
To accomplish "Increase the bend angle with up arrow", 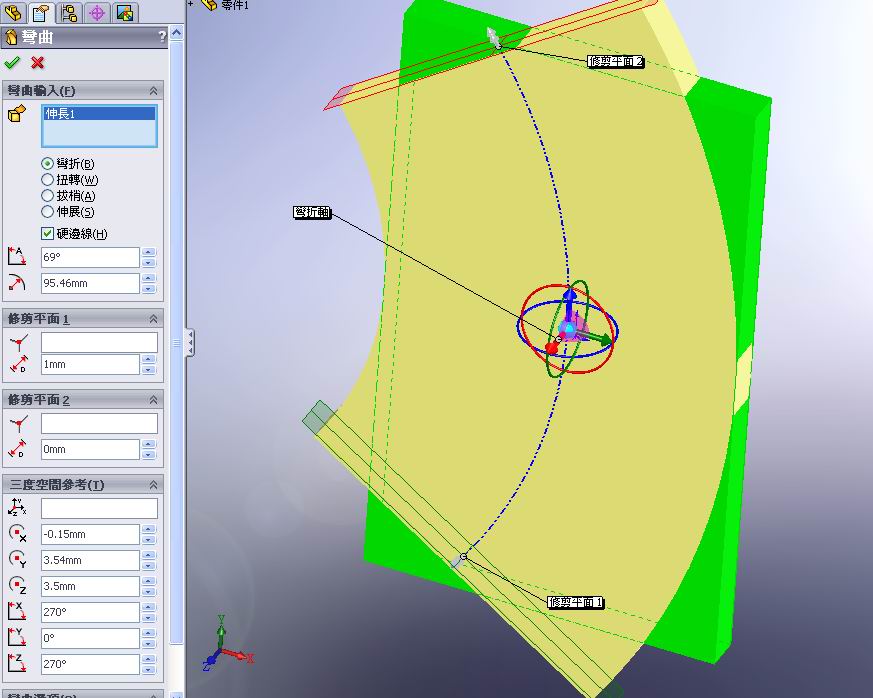I will 148,252.
